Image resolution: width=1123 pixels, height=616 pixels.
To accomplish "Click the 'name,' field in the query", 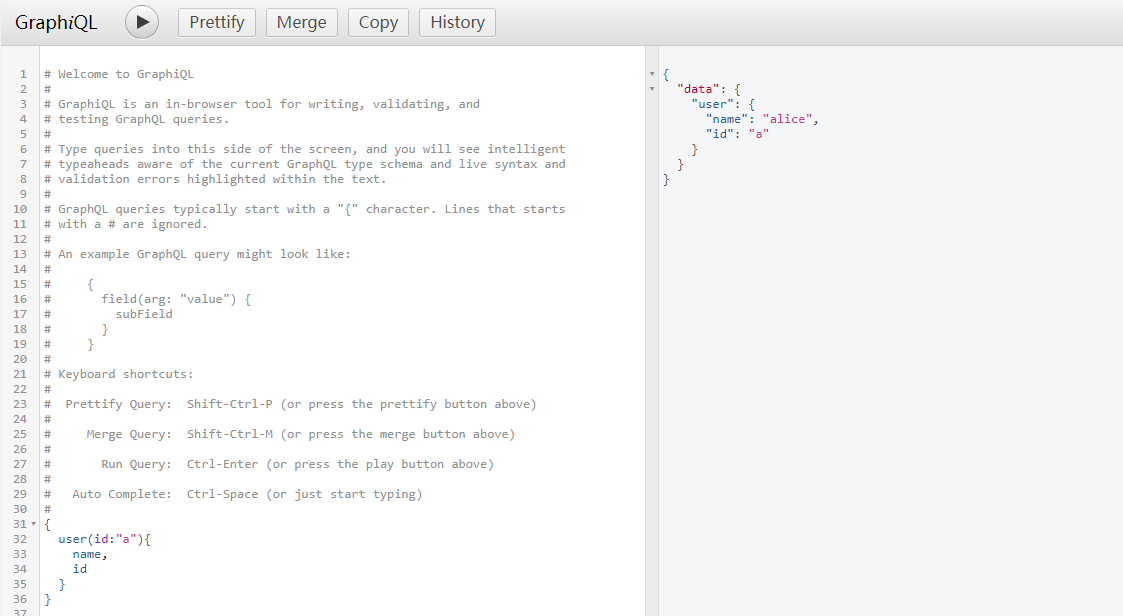I will (90, 554).
